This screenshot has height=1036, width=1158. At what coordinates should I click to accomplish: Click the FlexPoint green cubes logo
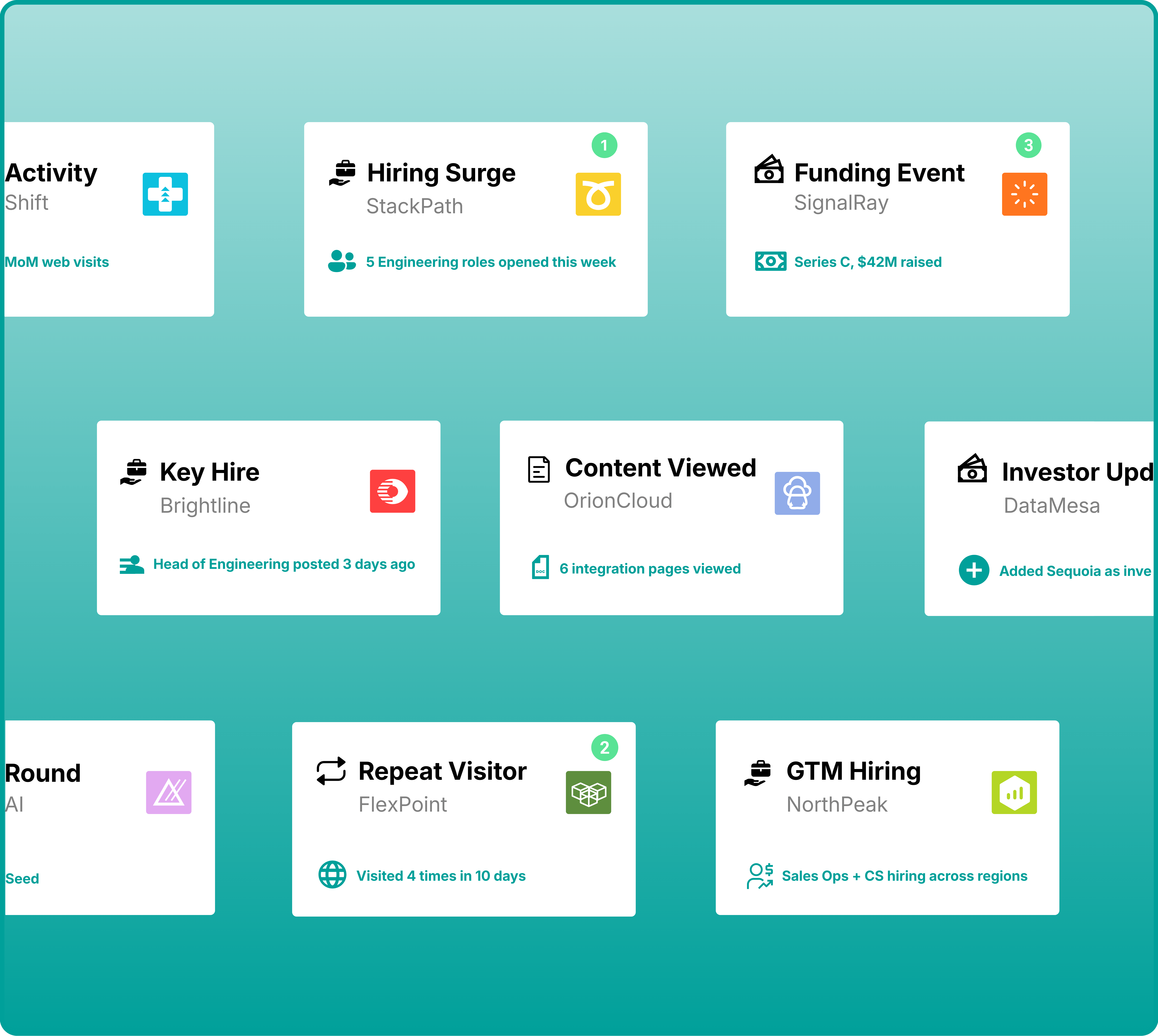tap(588, 792)
